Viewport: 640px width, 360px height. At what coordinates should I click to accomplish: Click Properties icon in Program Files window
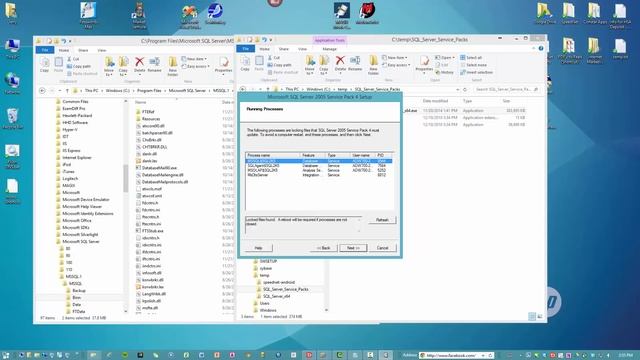[223, 62]
